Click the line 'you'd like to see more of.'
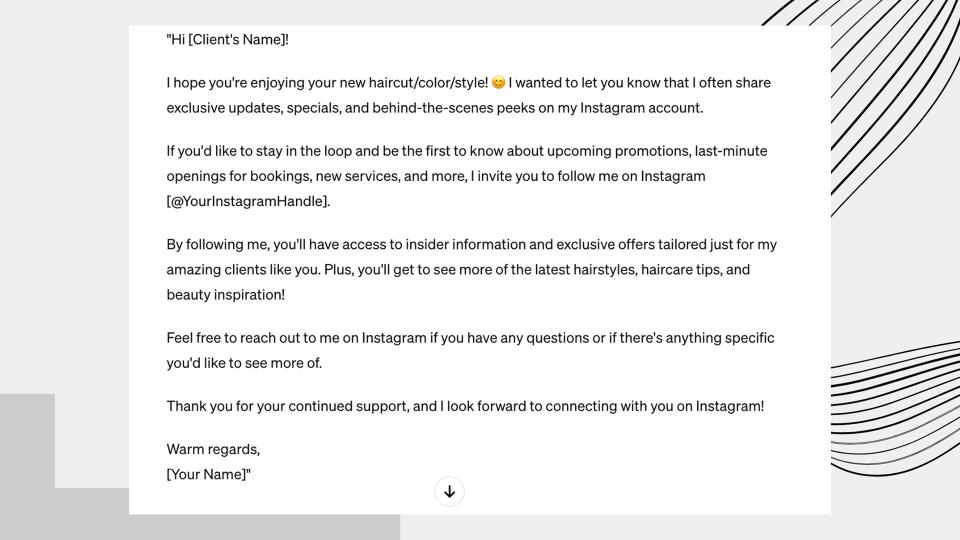The image size is (960, 540). pos(244,363)
